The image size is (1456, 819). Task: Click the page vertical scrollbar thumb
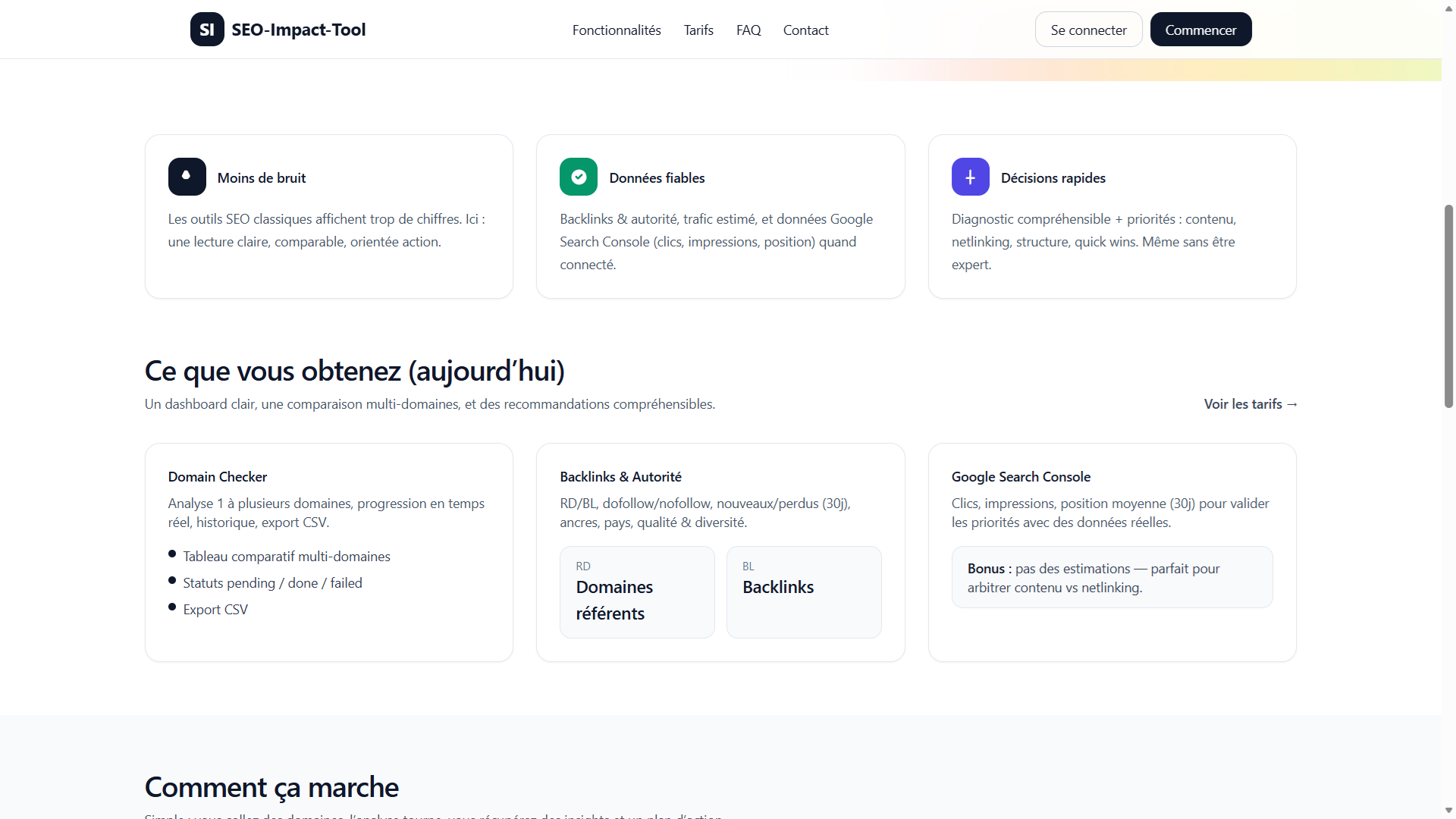point(1448,306)
